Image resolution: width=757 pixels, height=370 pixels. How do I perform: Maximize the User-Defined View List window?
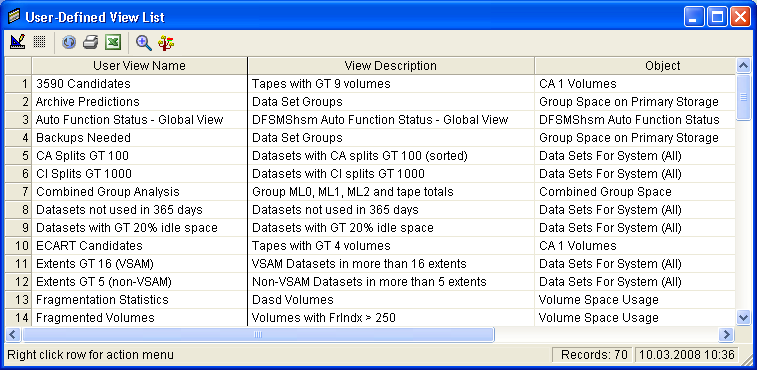click(x=717, y=18)
